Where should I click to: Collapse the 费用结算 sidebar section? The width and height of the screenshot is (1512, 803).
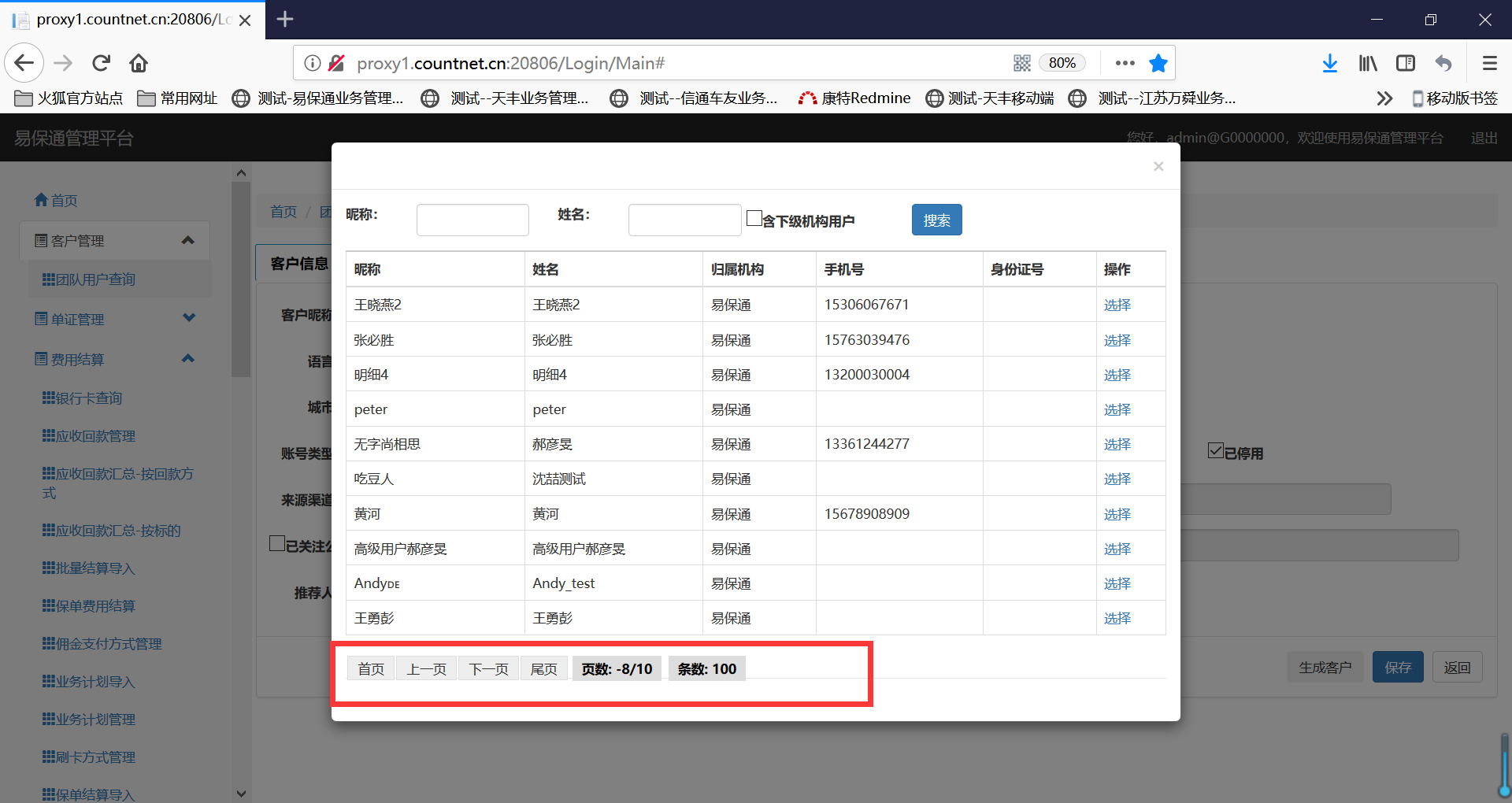(187, 359)
